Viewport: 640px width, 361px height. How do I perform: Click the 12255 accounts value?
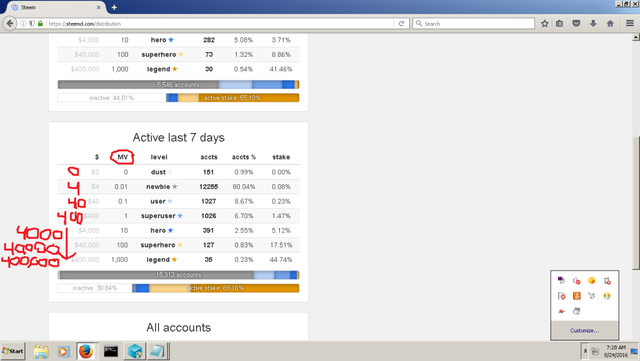click(x=208, y=187)
